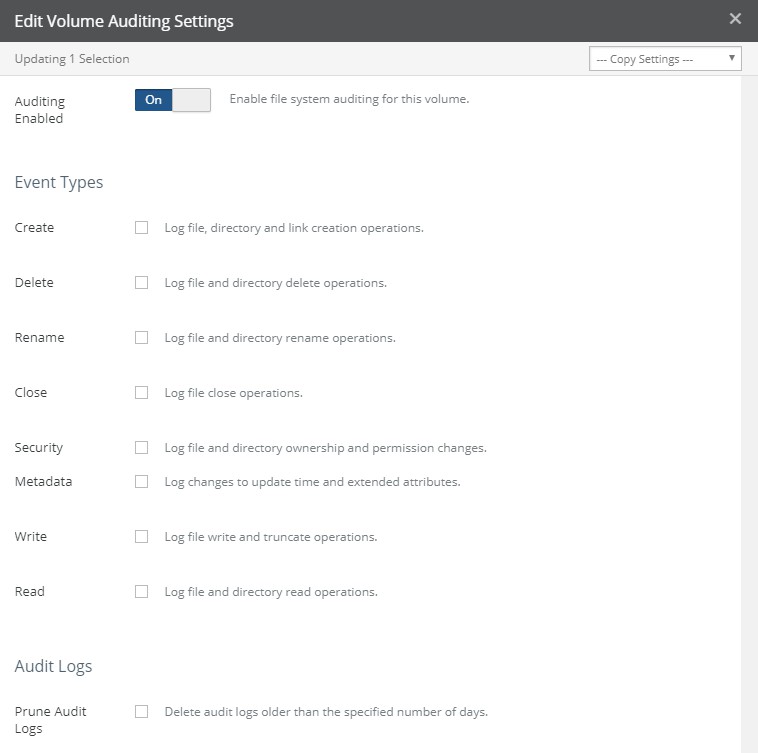
Task: Check the Security event checkbox
Action: point(141,448)
